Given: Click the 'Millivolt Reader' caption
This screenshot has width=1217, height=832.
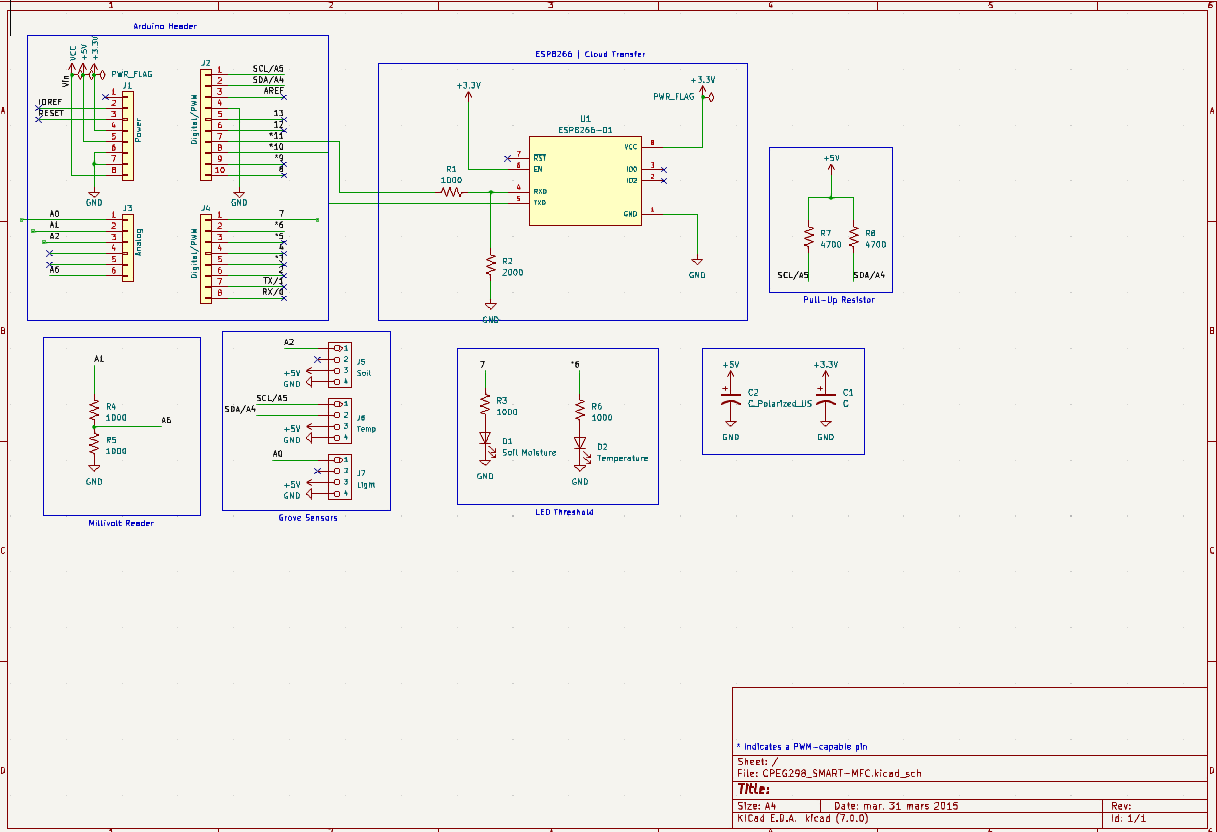Looking at the screenshot, I should pos(121,523).
